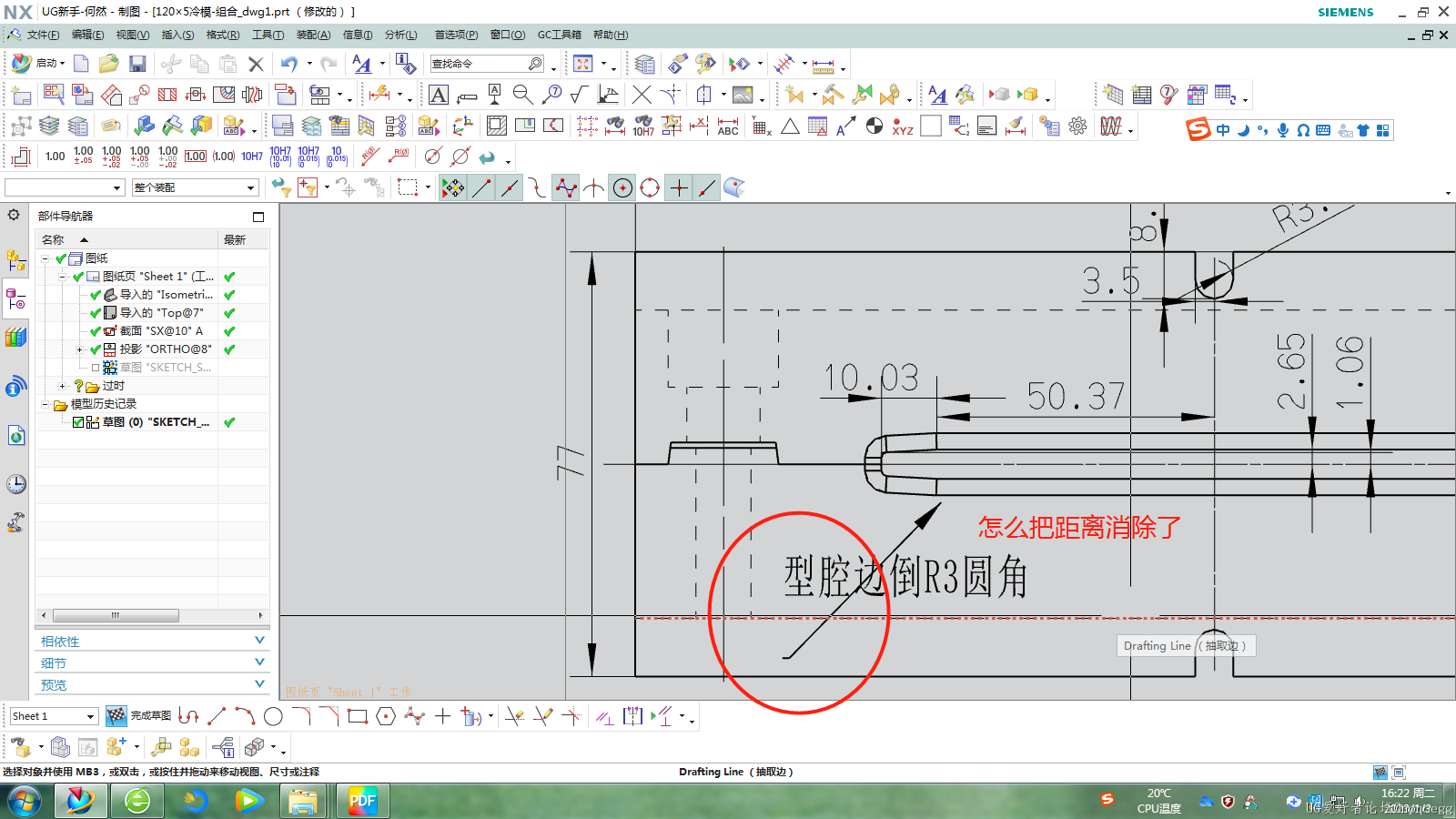Click the Fit view icon
The width and height of the screenshot is (1456, 819).
pyautogui.click(x=583, y=64)
